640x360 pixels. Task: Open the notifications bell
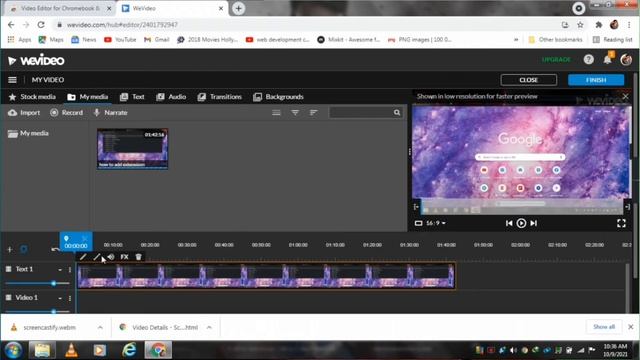[x=607, y=60]
